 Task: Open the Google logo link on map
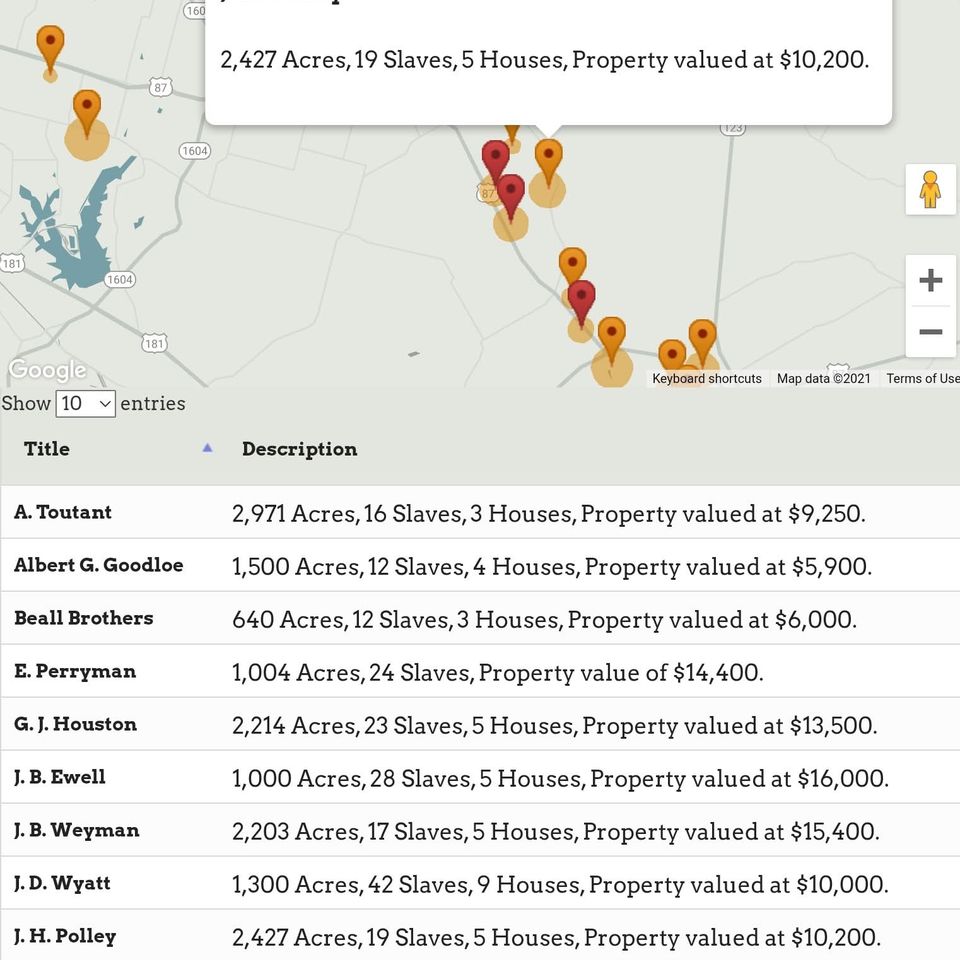pos(47,370)
